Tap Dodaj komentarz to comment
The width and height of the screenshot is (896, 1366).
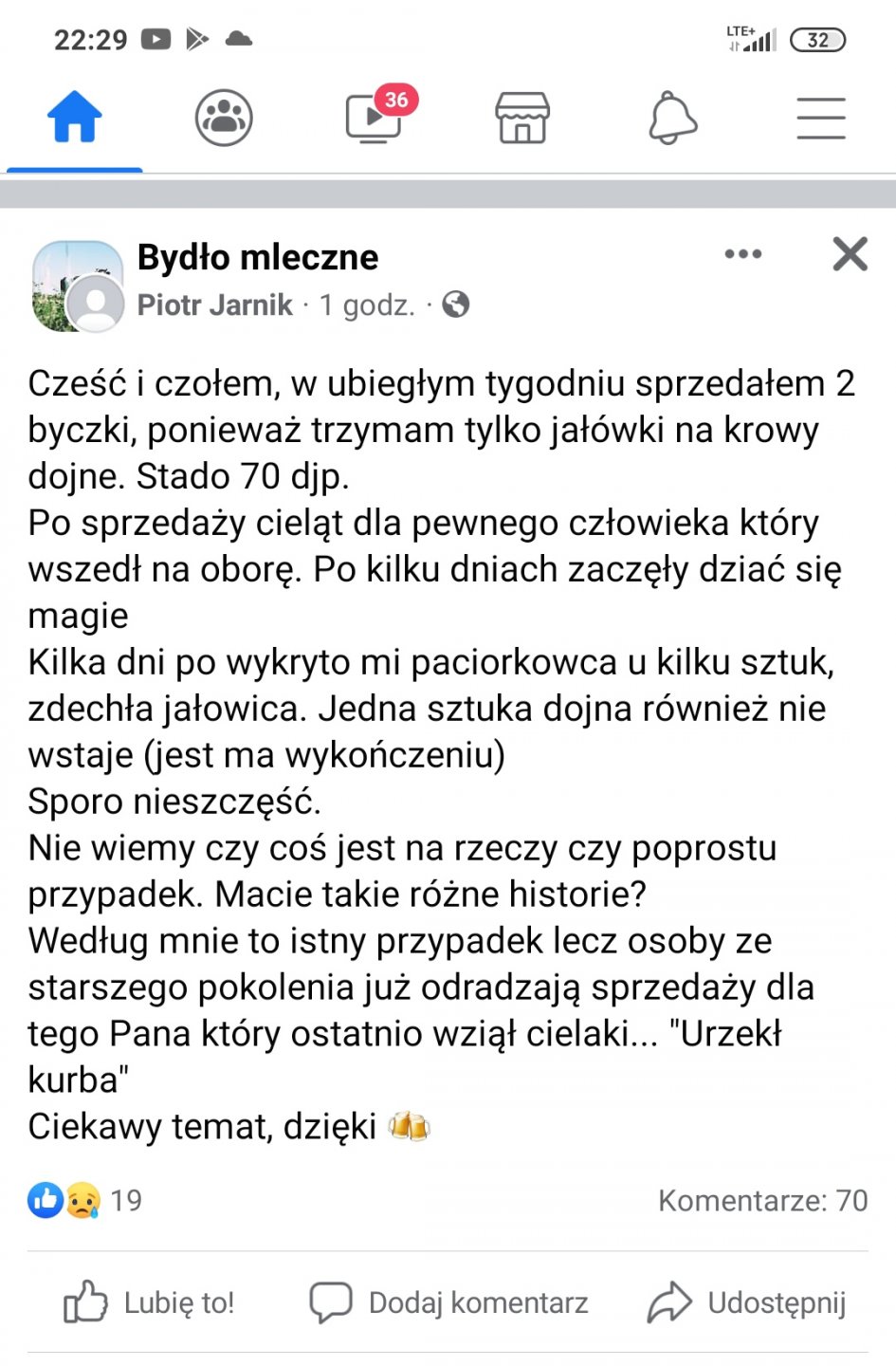click(x=449, y=1302)
